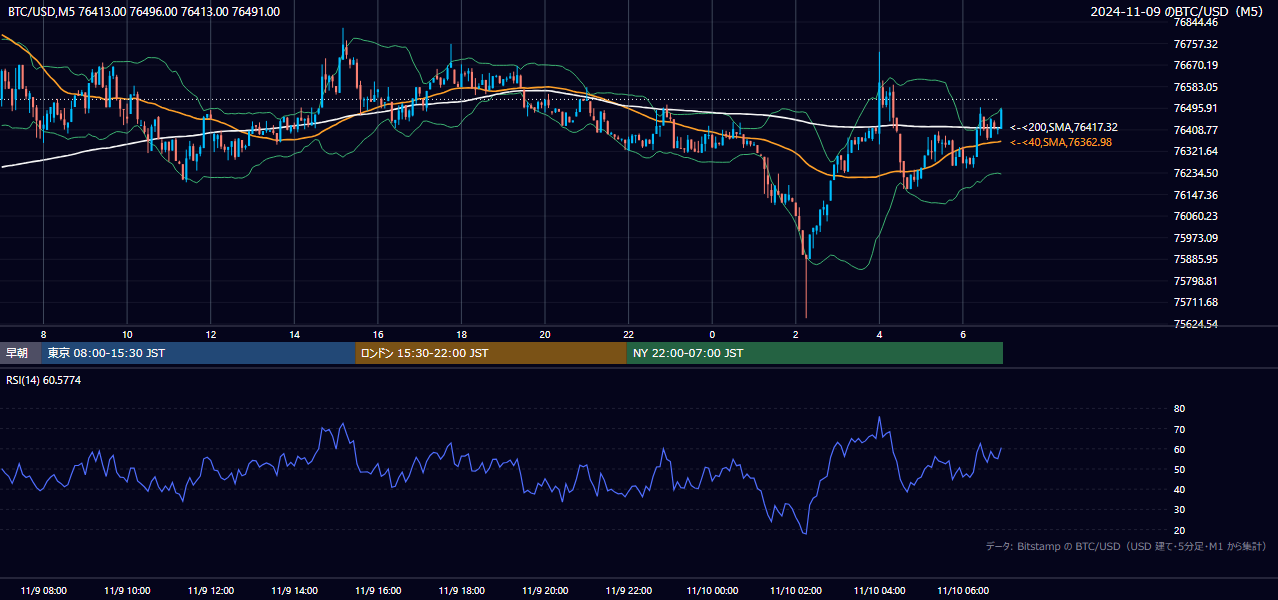This screenshot has height=600, width=1278.
Task: Click the RSI(14) 60.5774 indicator label
Action: [x=44, y=380]
